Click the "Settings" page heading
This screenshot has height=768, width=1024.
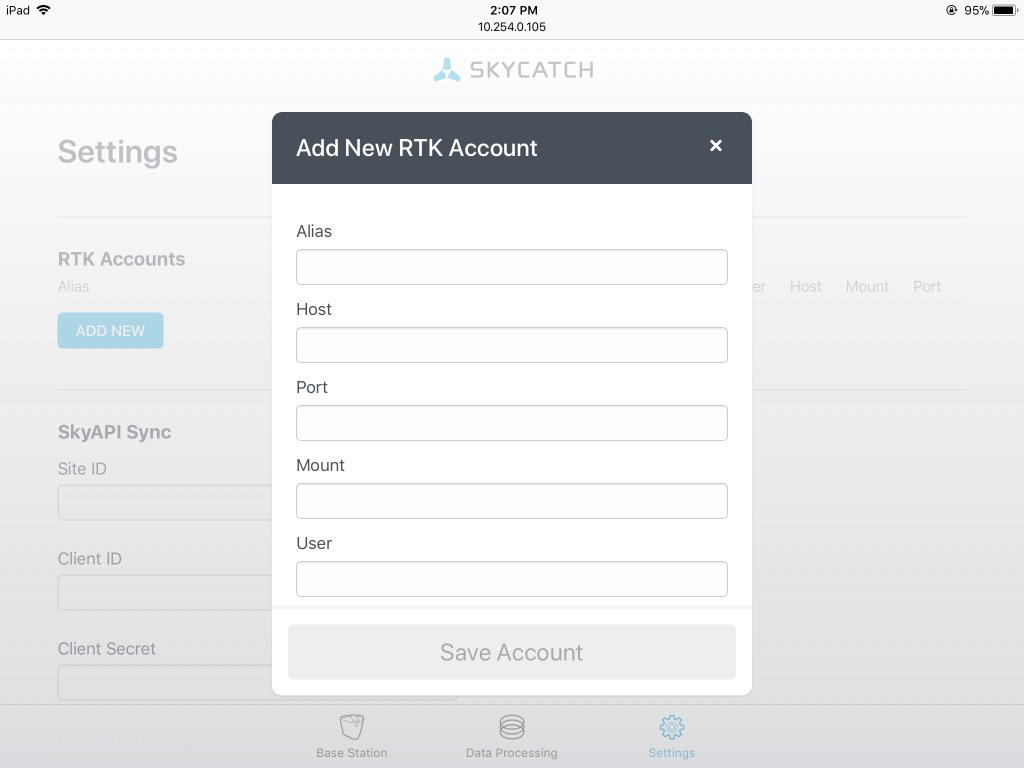(x=118, y=152)
